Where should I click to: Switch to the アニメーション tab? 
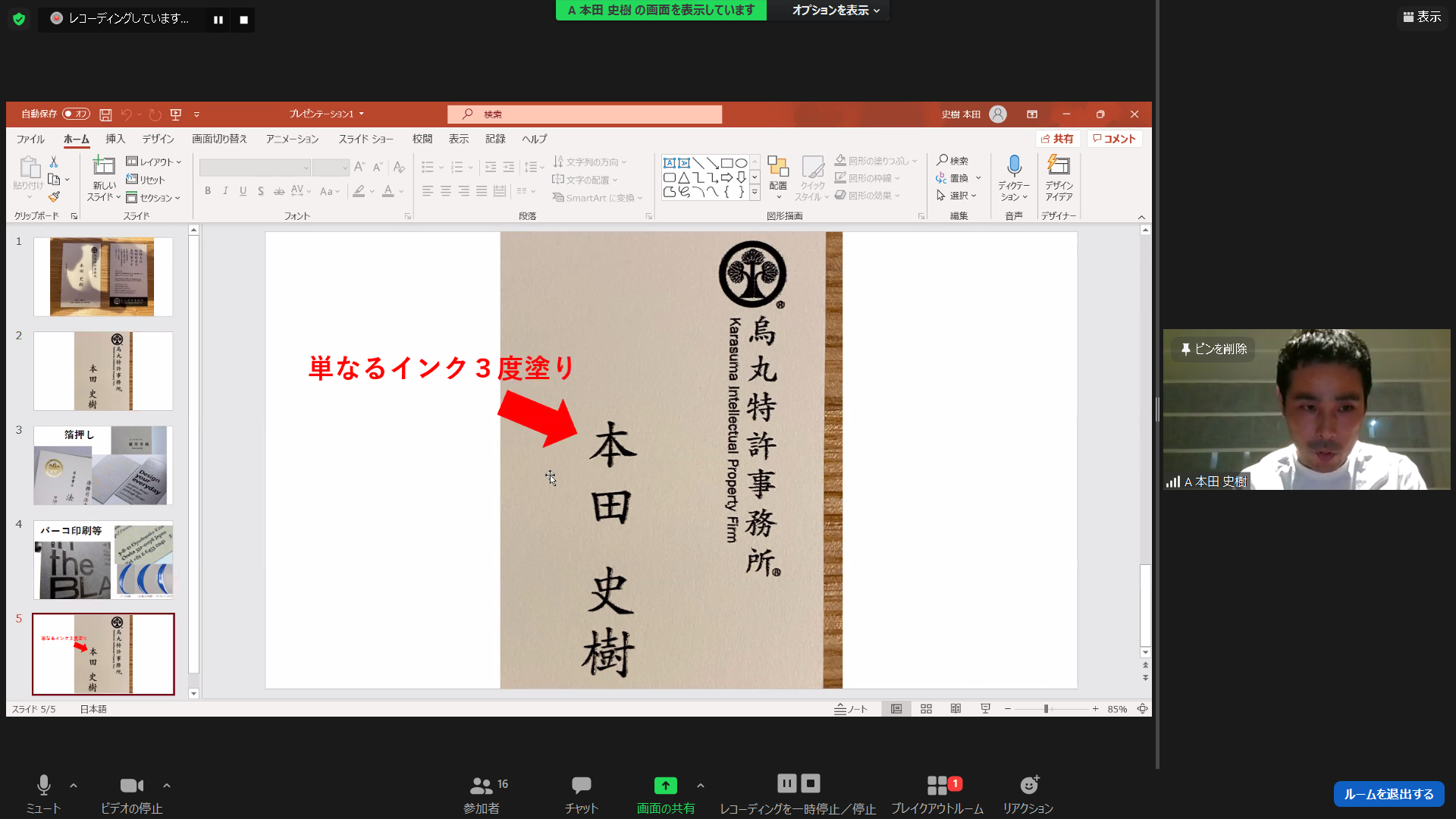[x=292, y=139]
